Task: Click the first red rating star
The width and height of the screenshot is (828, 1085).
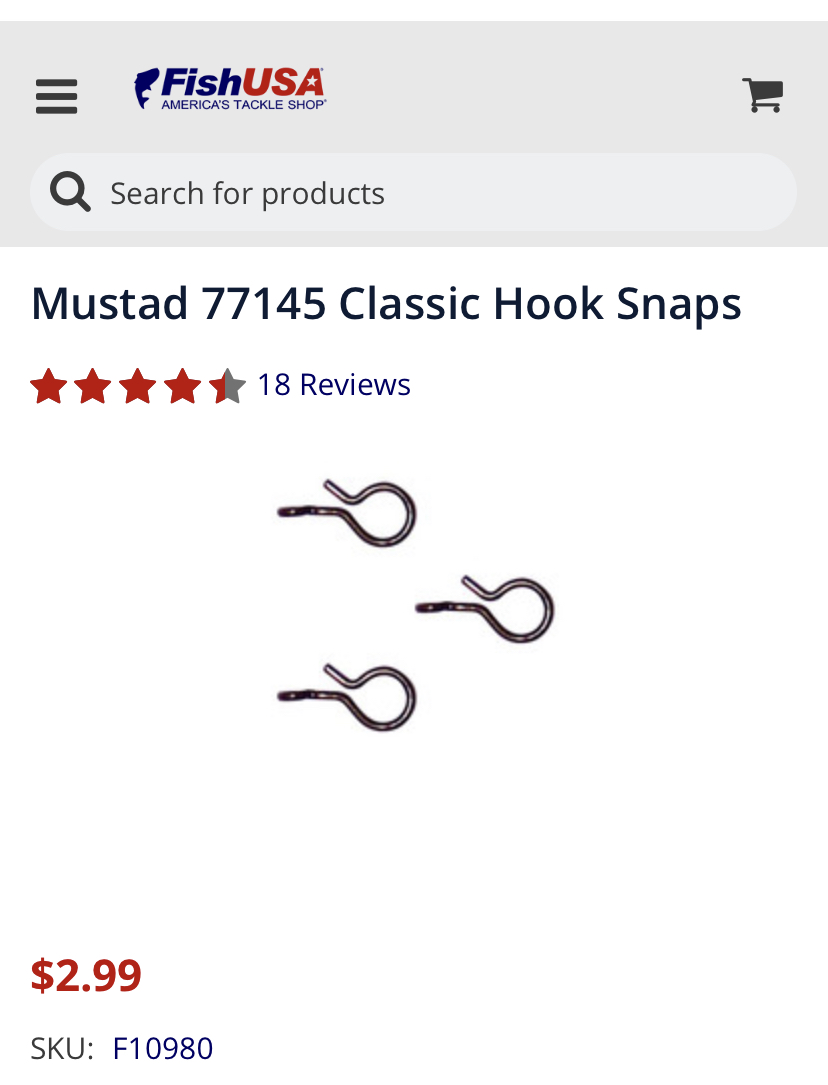Action: tap(49, 386)
